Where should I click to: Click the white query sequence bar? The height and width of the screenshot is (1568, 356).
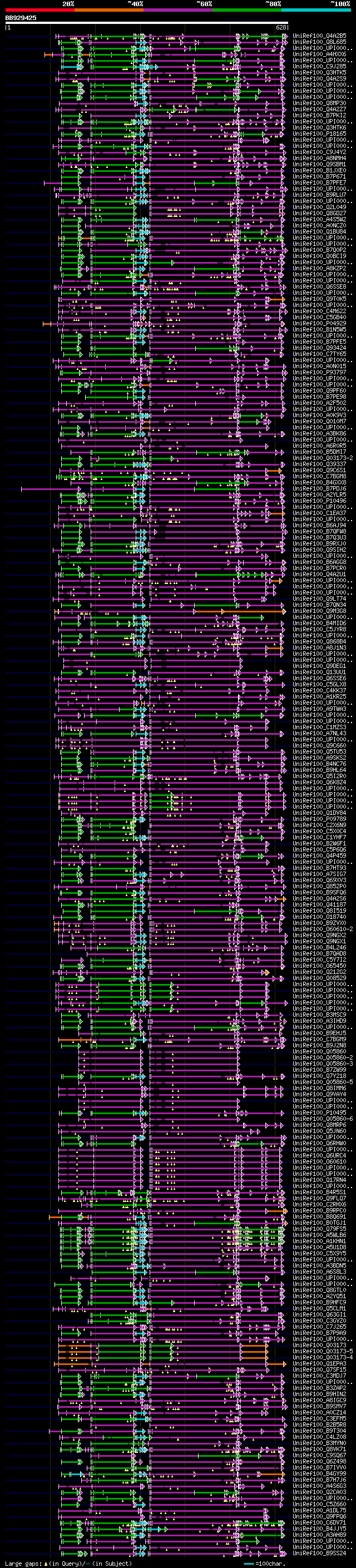(x=147, y=23)
